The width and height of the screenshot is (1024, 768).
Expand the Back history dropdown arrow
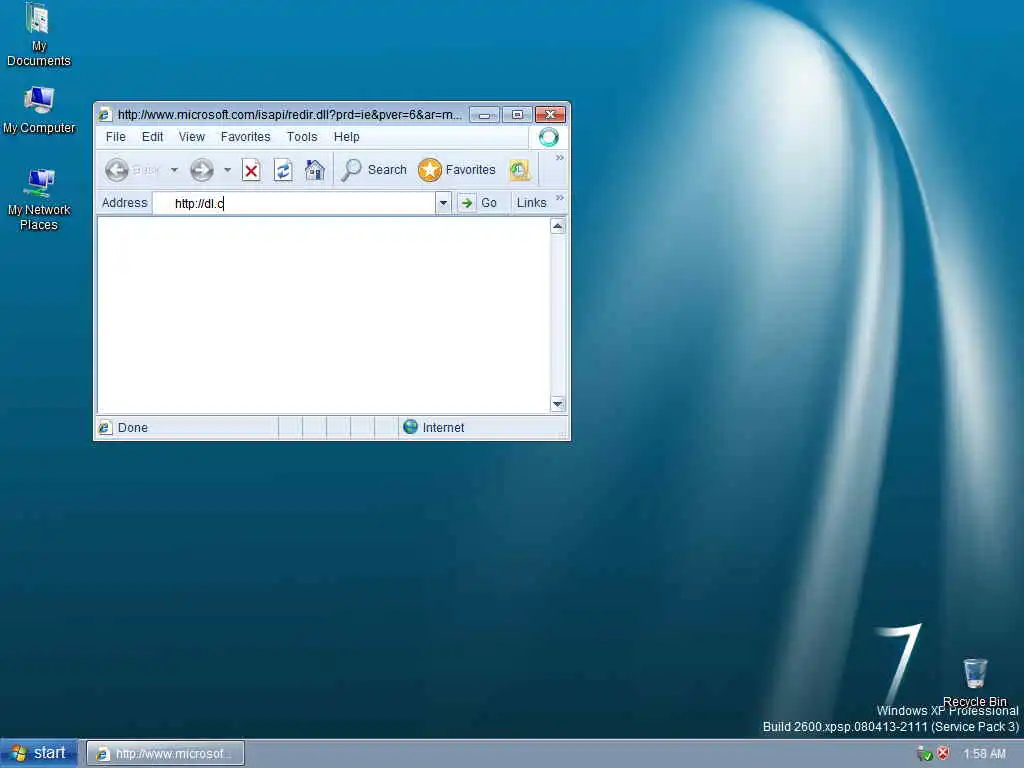coord(174,170)
